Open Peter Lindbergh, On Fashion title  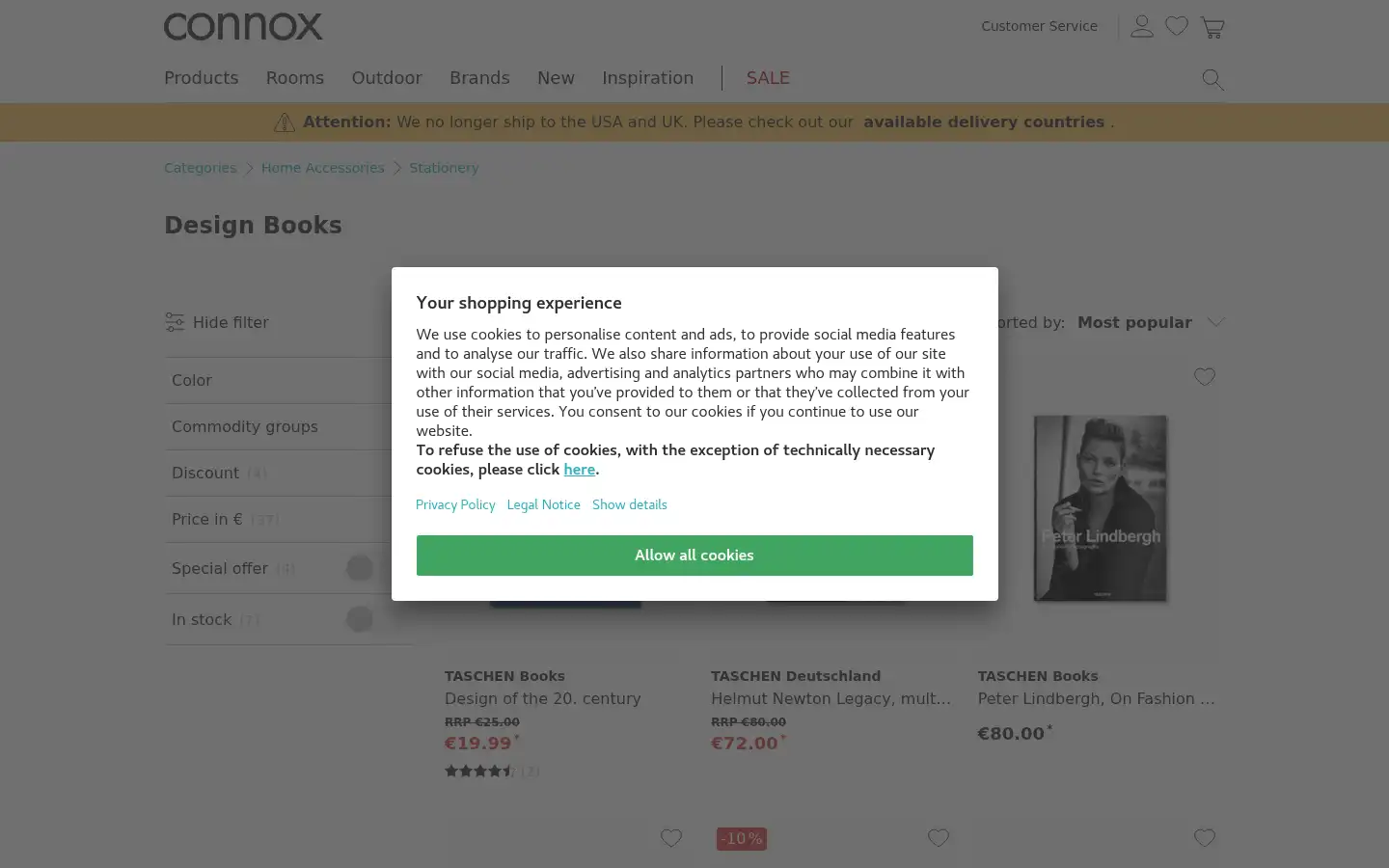pos(1096,698)
